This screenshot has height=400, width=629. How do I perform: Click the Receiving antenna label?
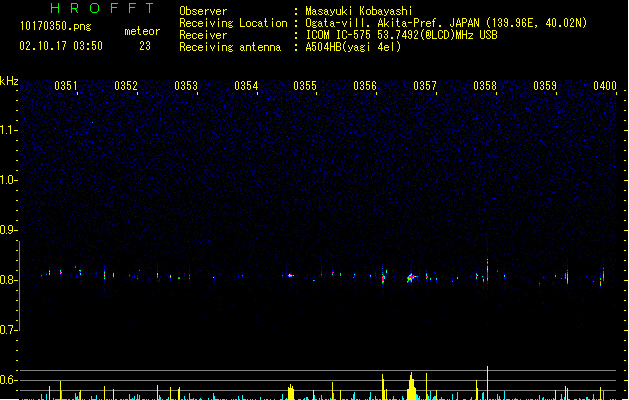tap(230, 47)
